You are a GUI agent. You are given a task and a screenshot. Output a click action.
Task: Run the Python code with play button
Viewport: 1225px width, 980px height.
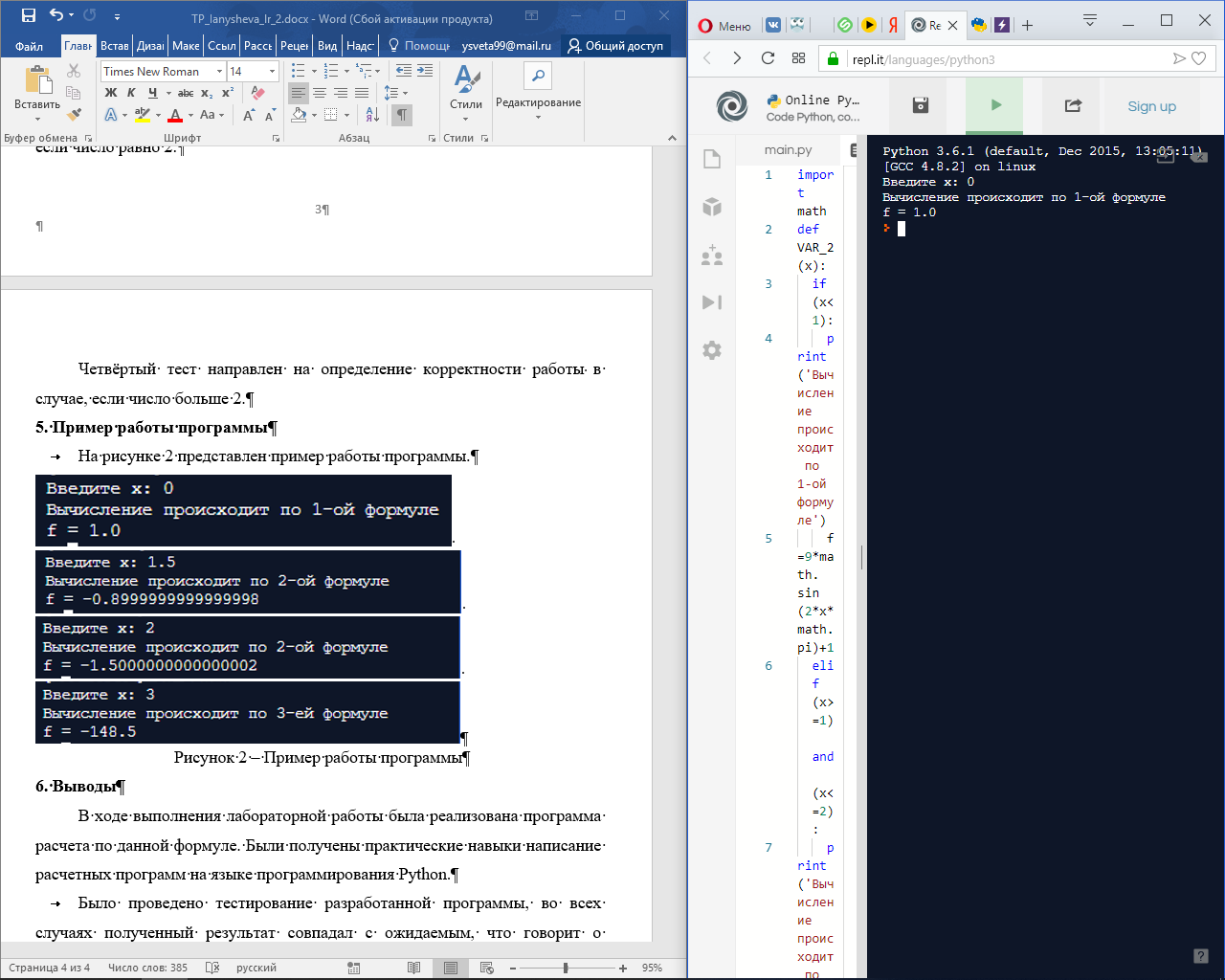coord(994,105)
